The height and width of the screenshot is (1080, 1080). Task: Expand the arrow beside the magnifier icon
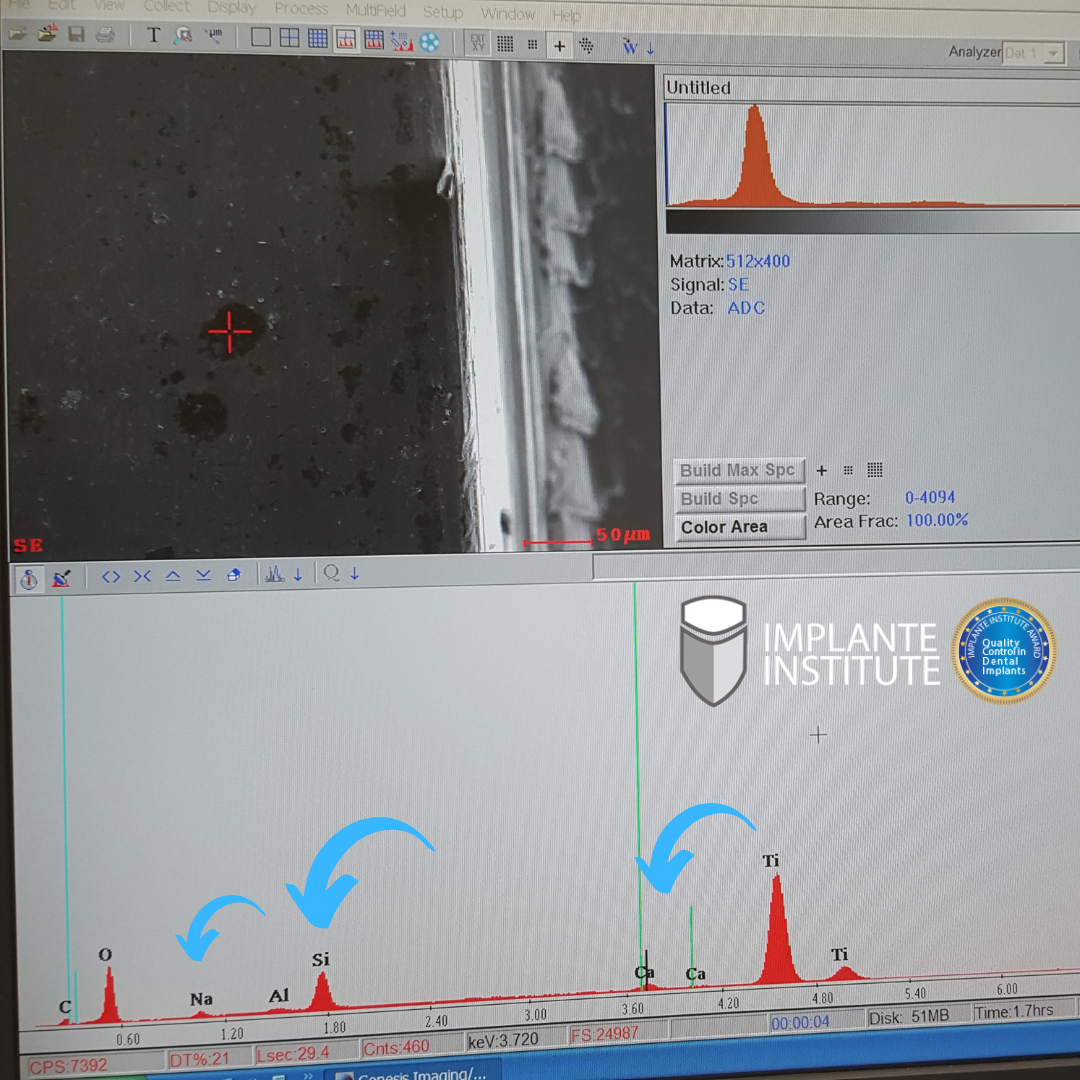click(354, 575)
